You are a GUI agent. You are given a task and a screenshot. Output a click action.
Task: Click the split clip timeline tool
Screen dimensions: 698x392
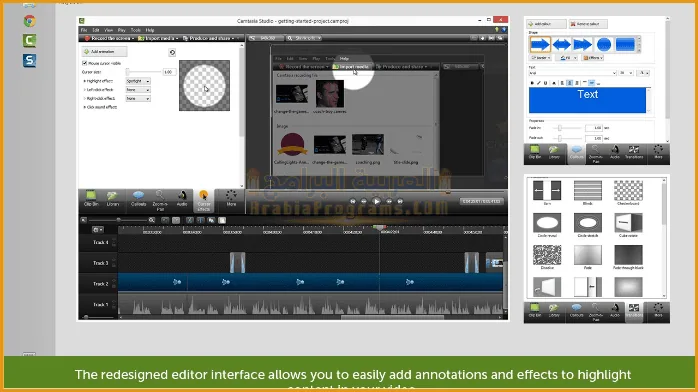point(201,220)
